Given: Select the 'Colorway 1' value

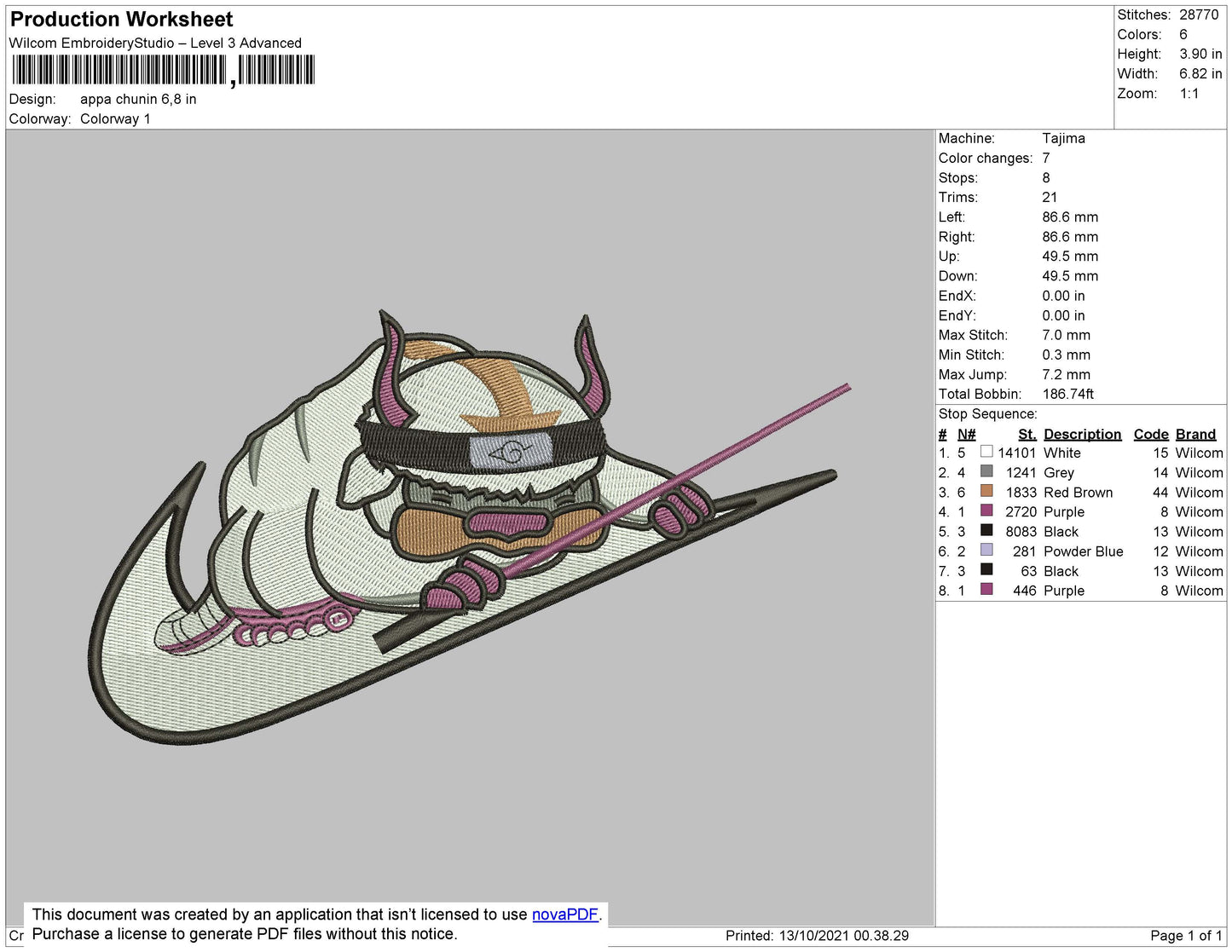Looking at the screenshot, I should pos(115,118).
